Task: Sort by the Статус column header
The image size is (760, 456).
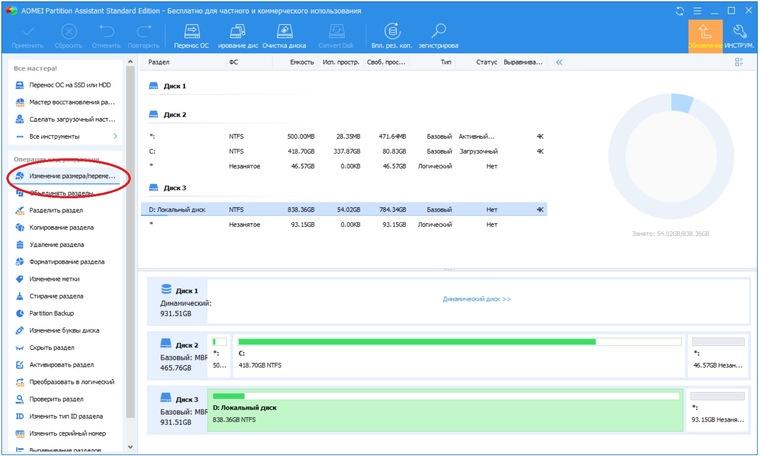Action: [x=487, y=62]
